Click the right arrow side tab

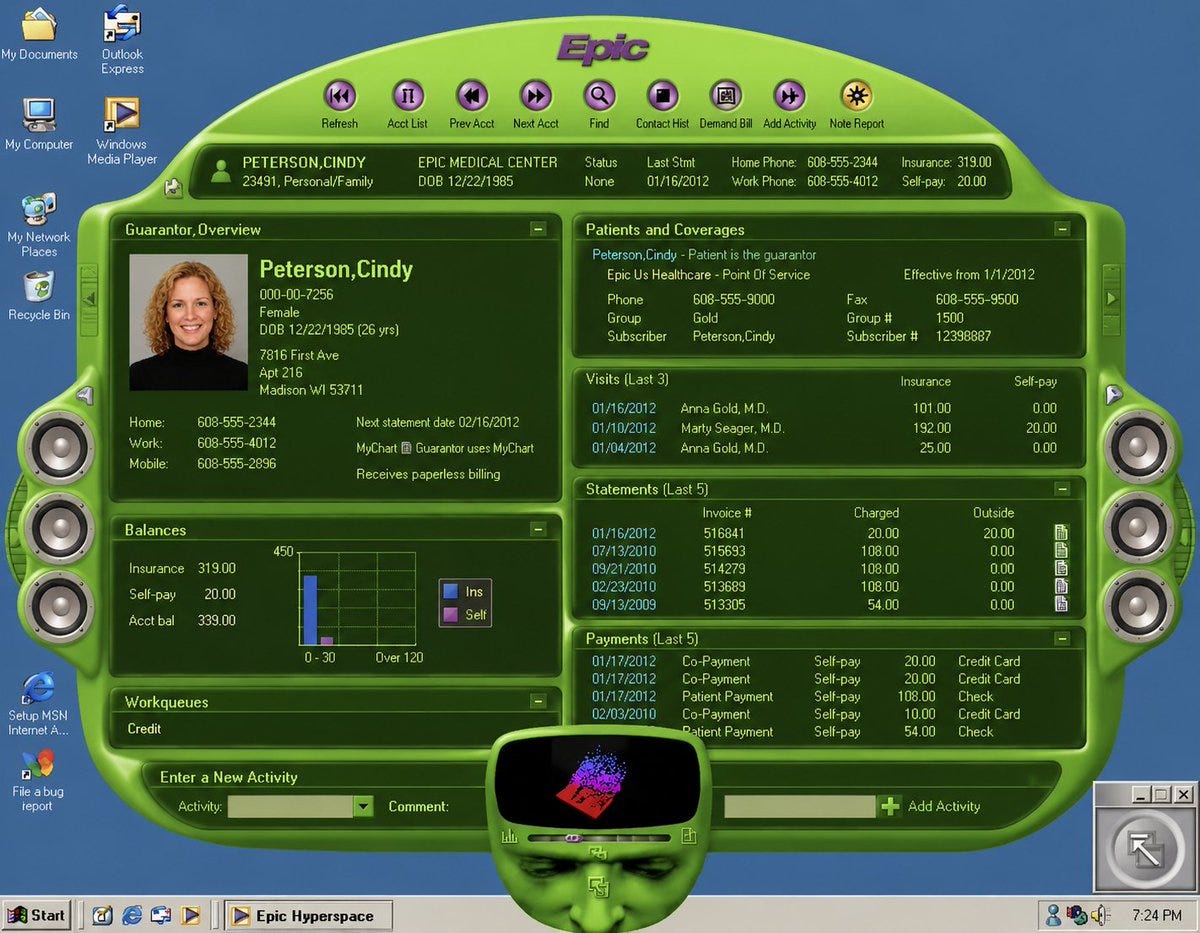pyautogui.click(x=1111, y=298)
